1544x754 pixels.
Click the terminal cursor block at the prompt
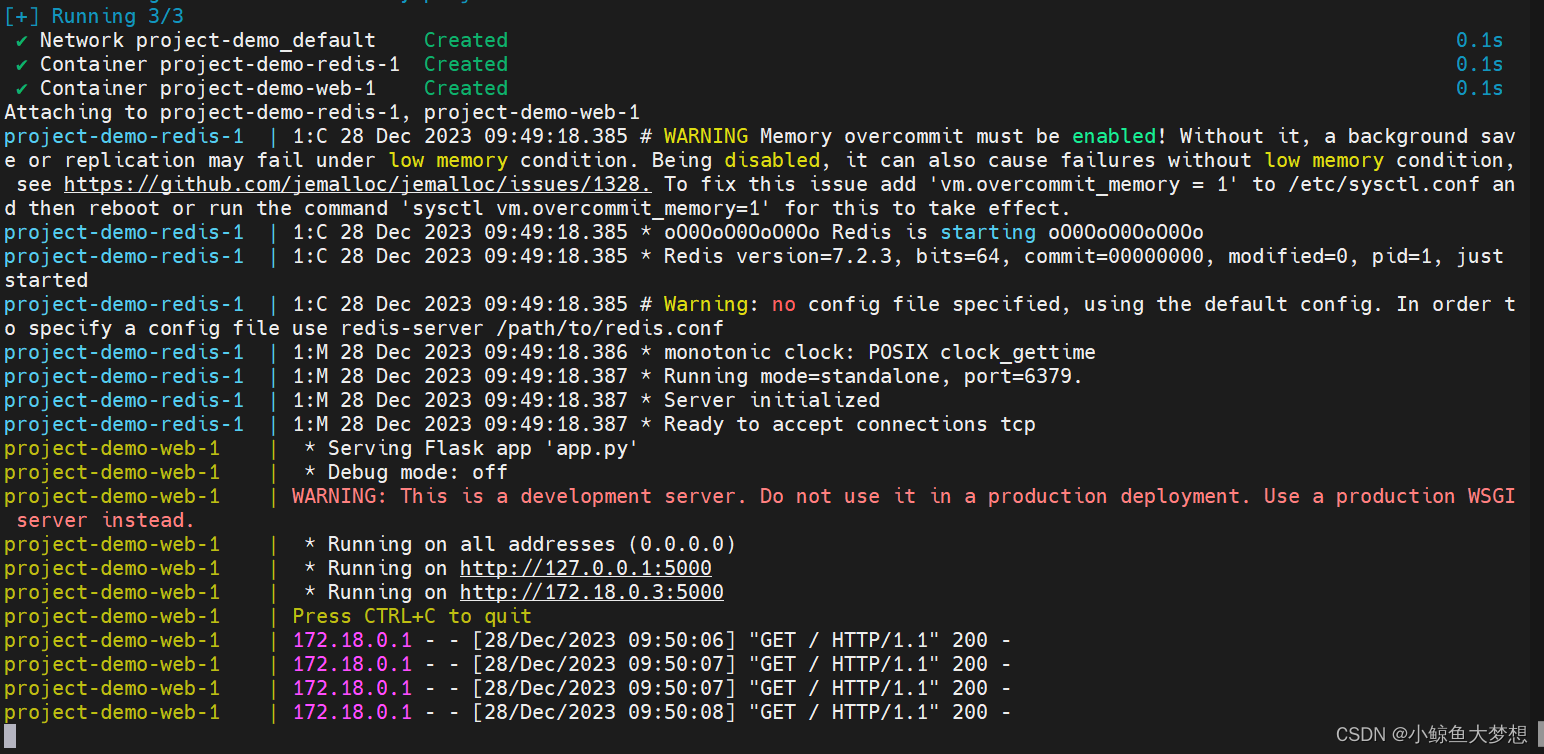pos(10,736)
